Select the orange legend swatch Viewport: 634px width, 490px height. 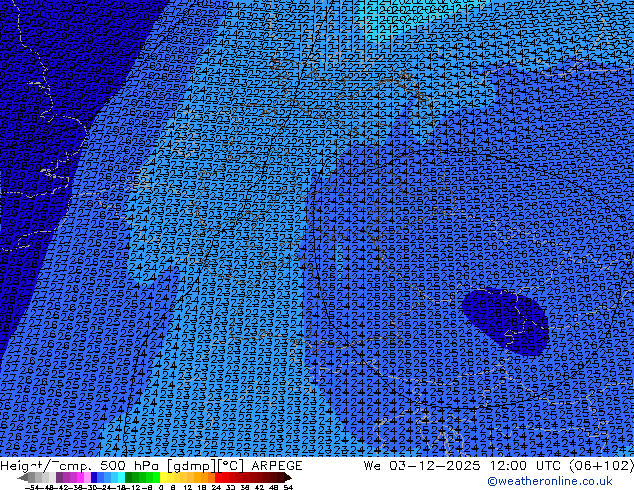(211, 477)
